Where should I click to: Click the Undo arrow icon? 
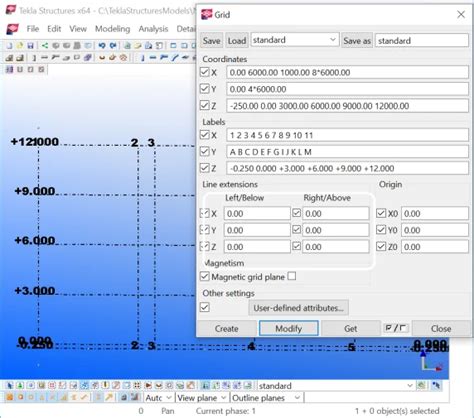102,46
